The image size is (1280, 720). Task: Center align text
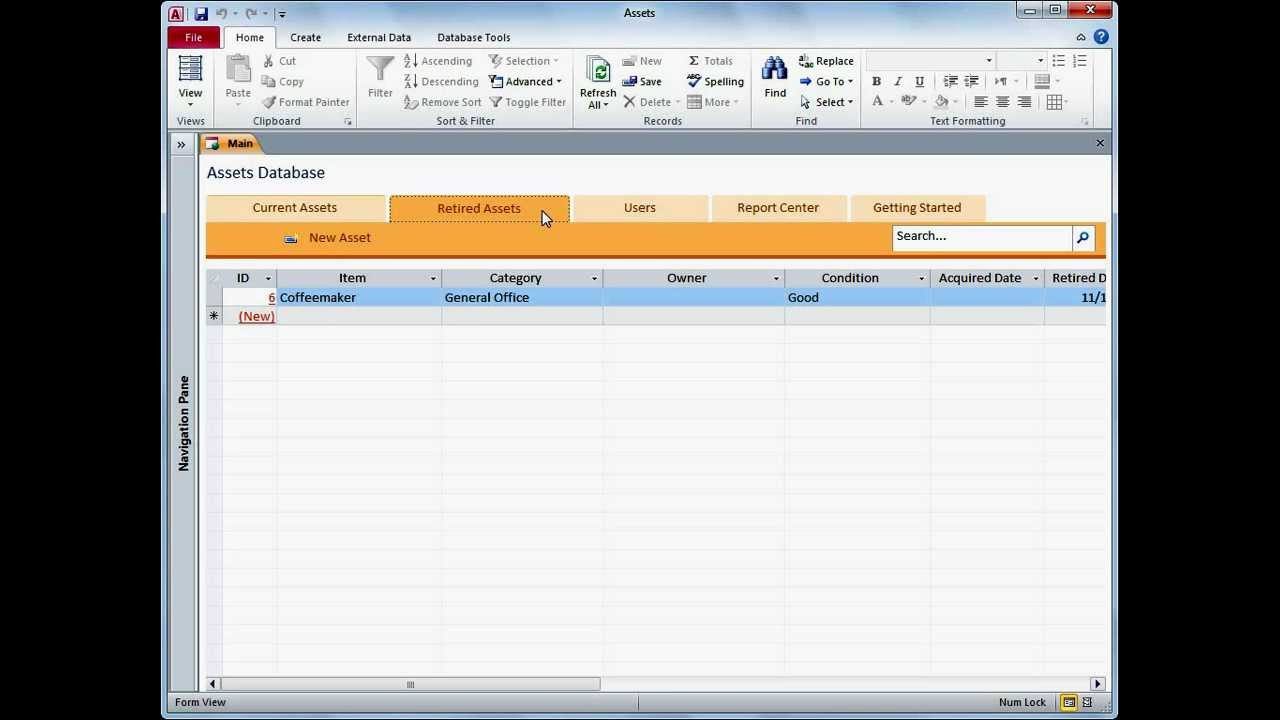(x=1002, y=102)
